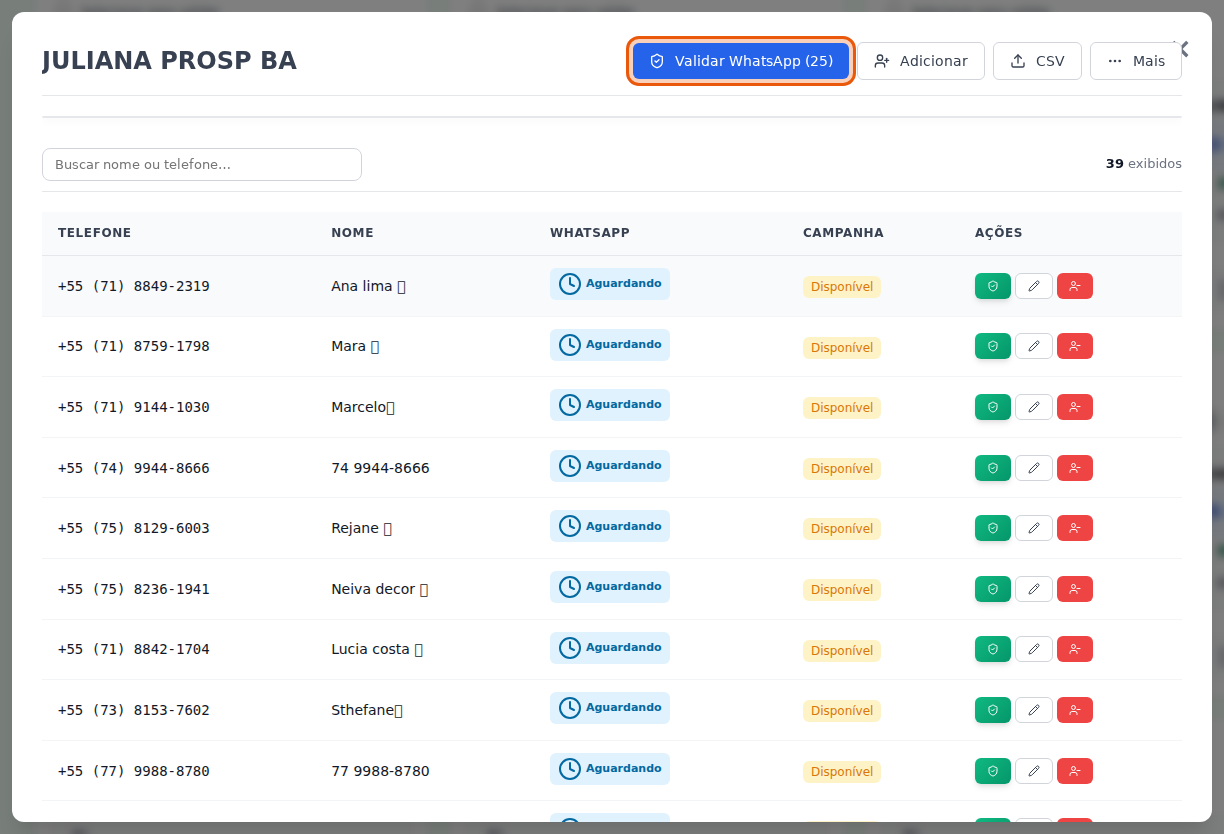Click the CAMPANHA column header
Image resolution: width=1224 pixels, height=834 pixels.
coord(843,233)
